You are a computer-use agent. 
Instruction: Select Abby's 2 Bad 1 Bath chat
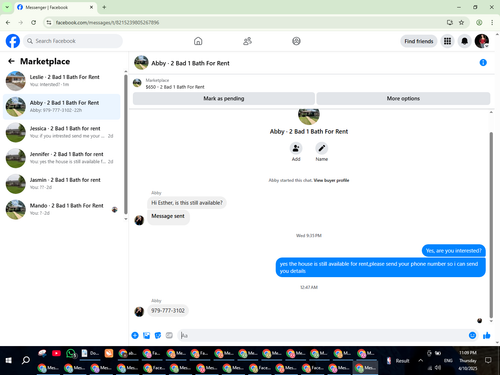pos(62,106)
